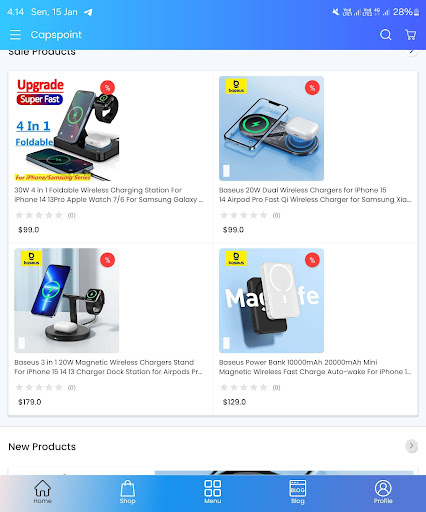
Task: Expand New Products with chevron arrow
Action: [x=411, y=446]
